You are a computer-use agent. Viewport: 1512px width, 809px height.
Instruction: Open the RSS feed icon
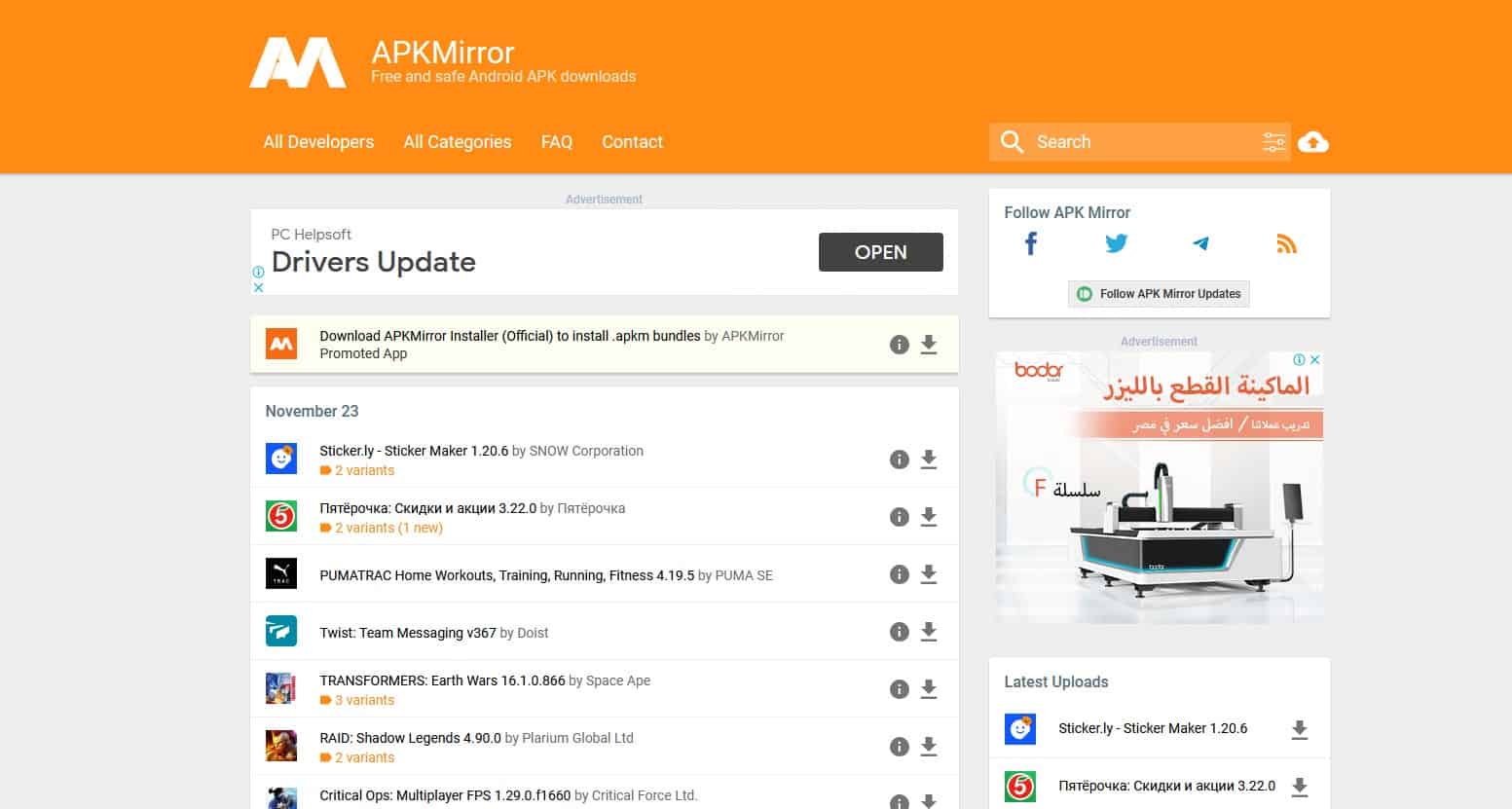coord(1286,243)
